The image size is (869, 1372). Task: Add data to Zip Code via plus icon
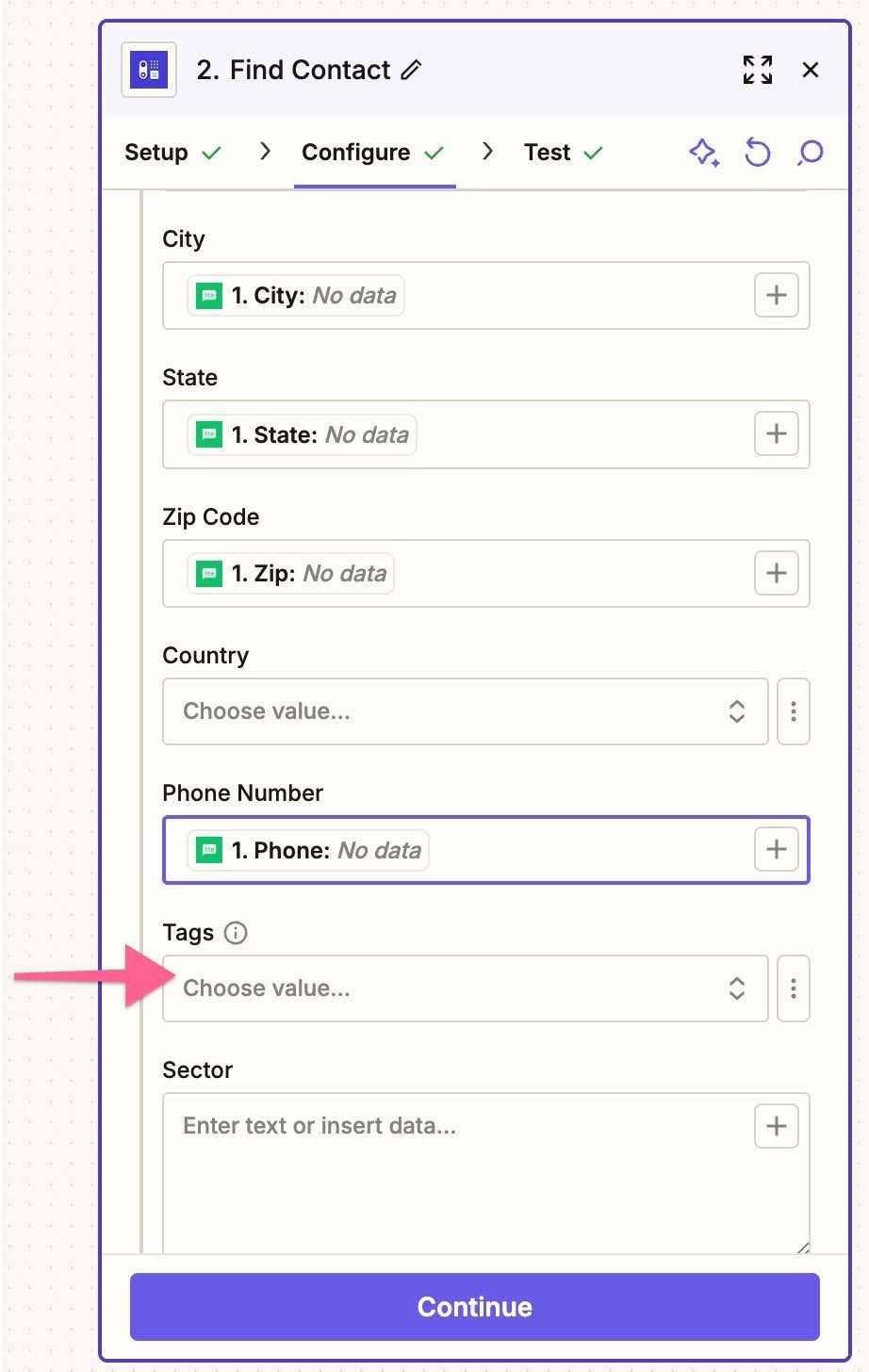776,573
